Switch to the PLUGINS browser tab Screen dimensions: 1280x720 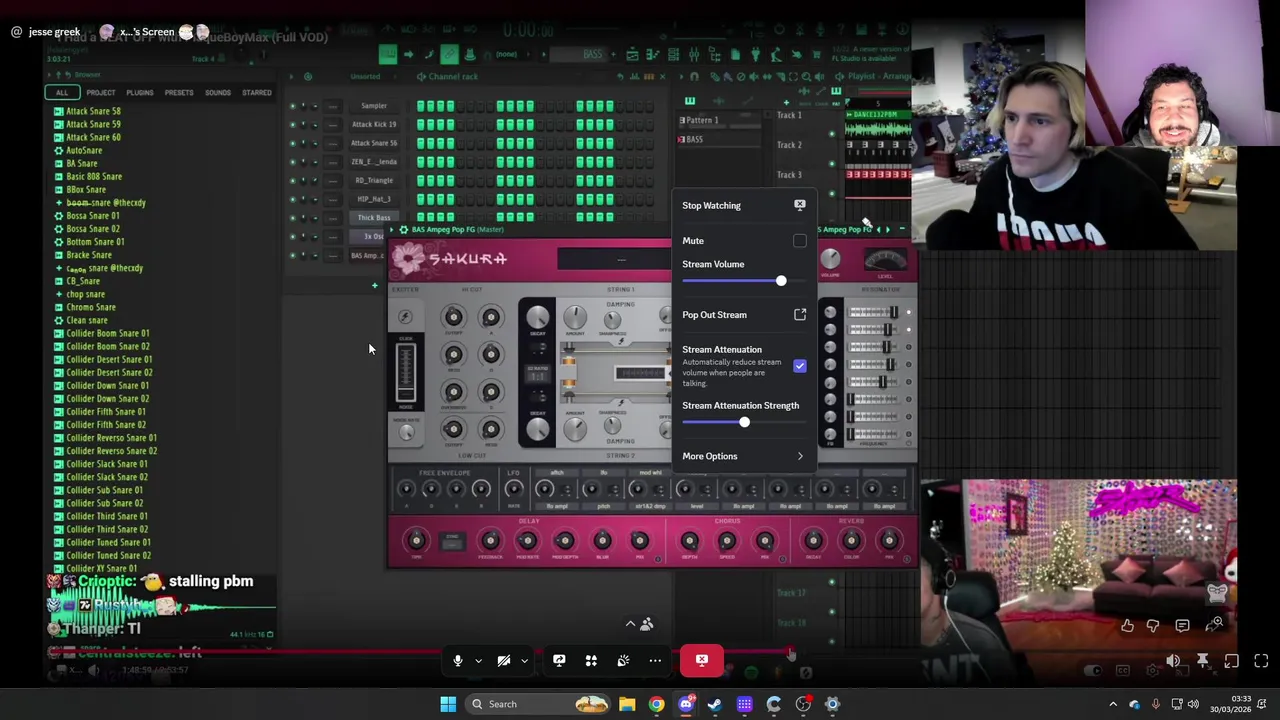coord(139,93)
